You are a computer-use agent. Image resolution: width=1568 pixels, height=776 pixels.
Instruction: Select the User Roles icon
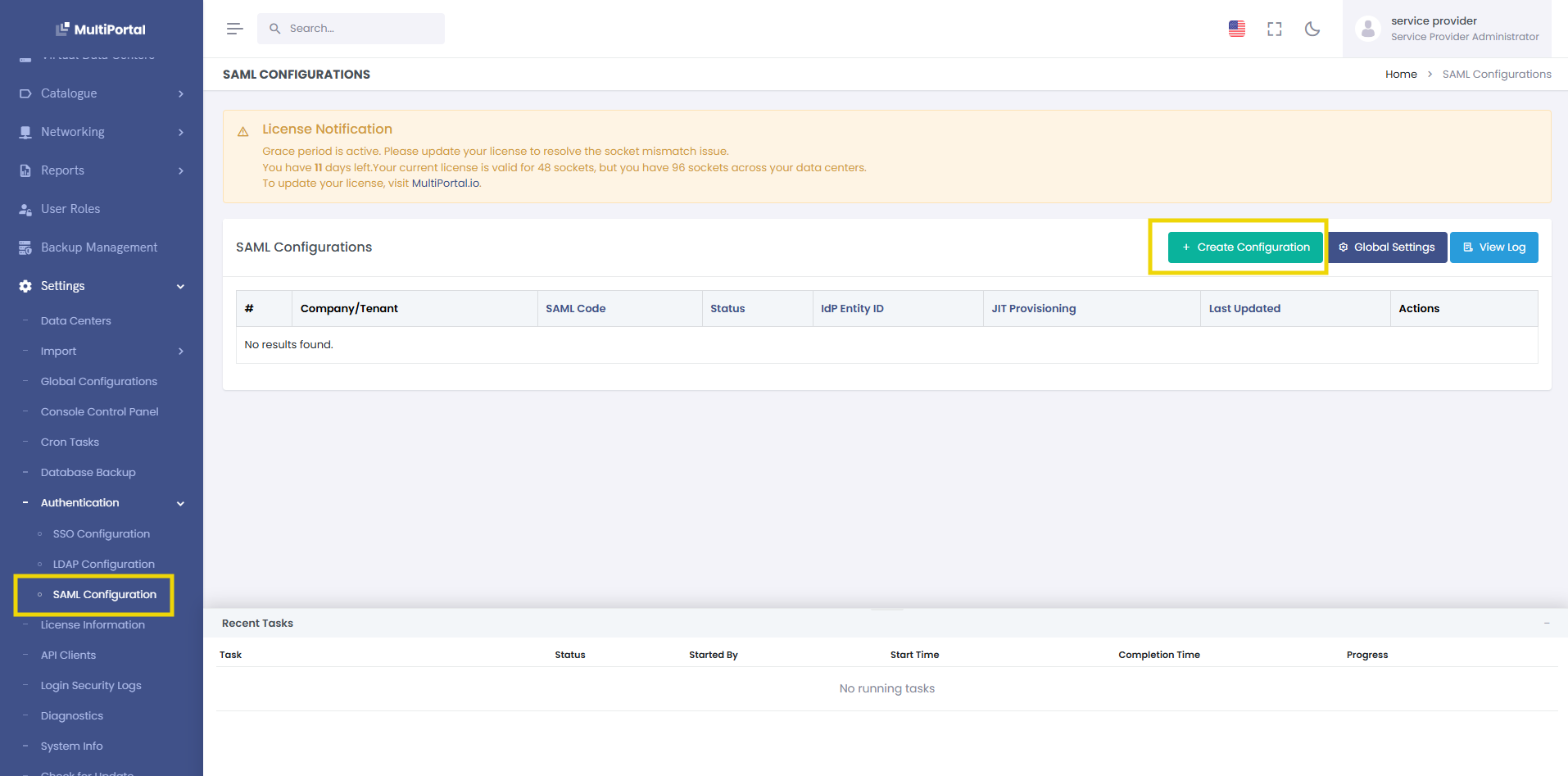(x=25, y=209)
